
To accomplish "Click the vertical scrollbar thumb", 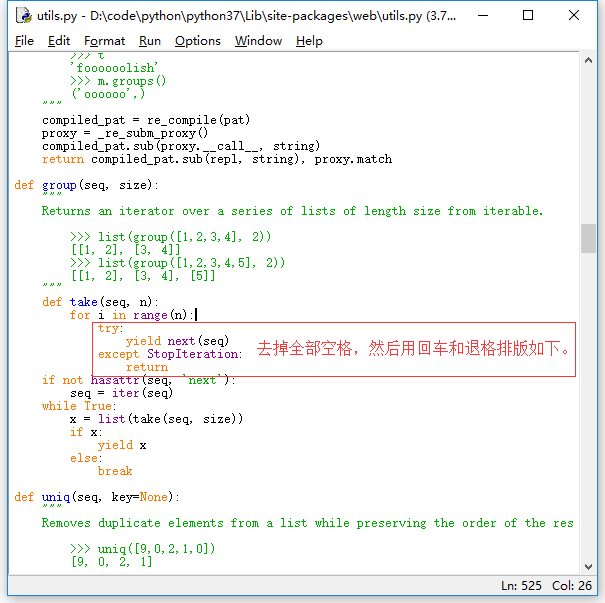I will (x=588, y=238).
